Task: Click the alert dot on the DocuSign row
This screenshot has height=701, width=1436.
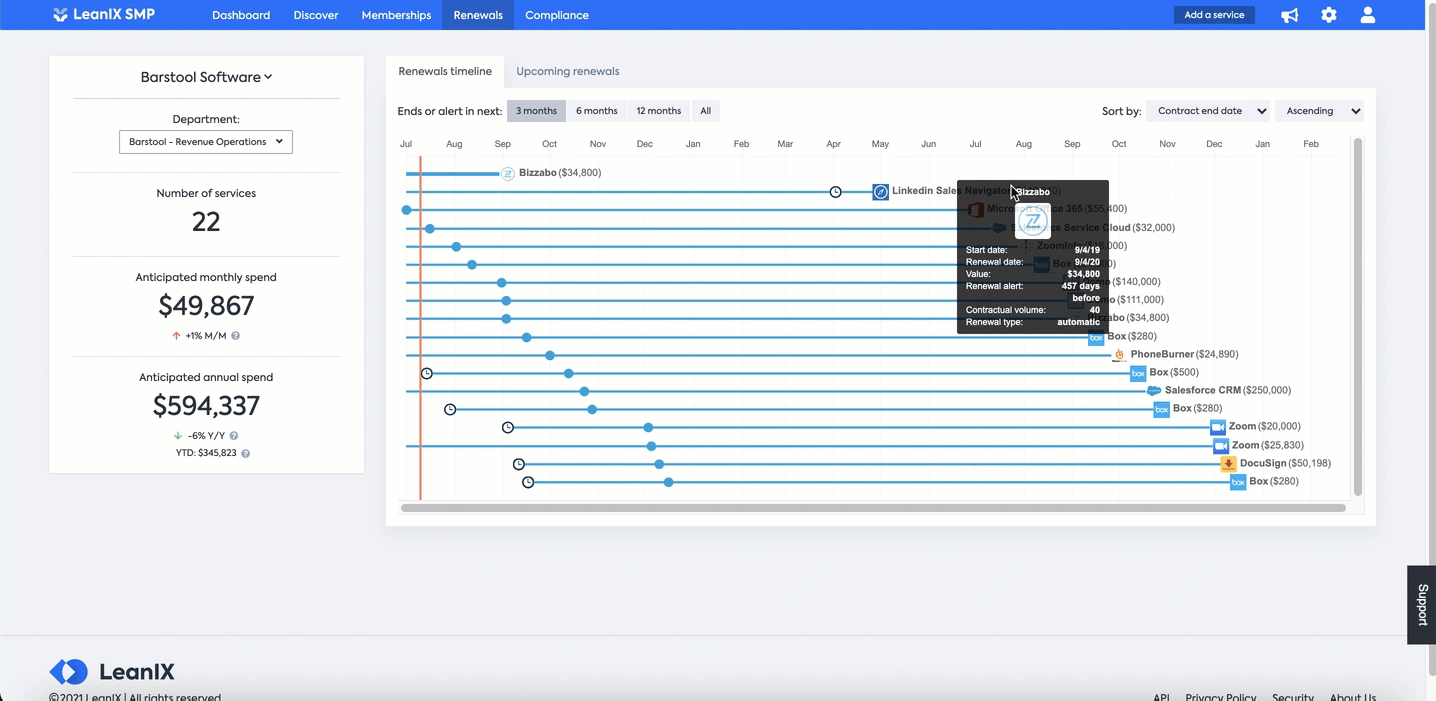Action: (659, 464)
